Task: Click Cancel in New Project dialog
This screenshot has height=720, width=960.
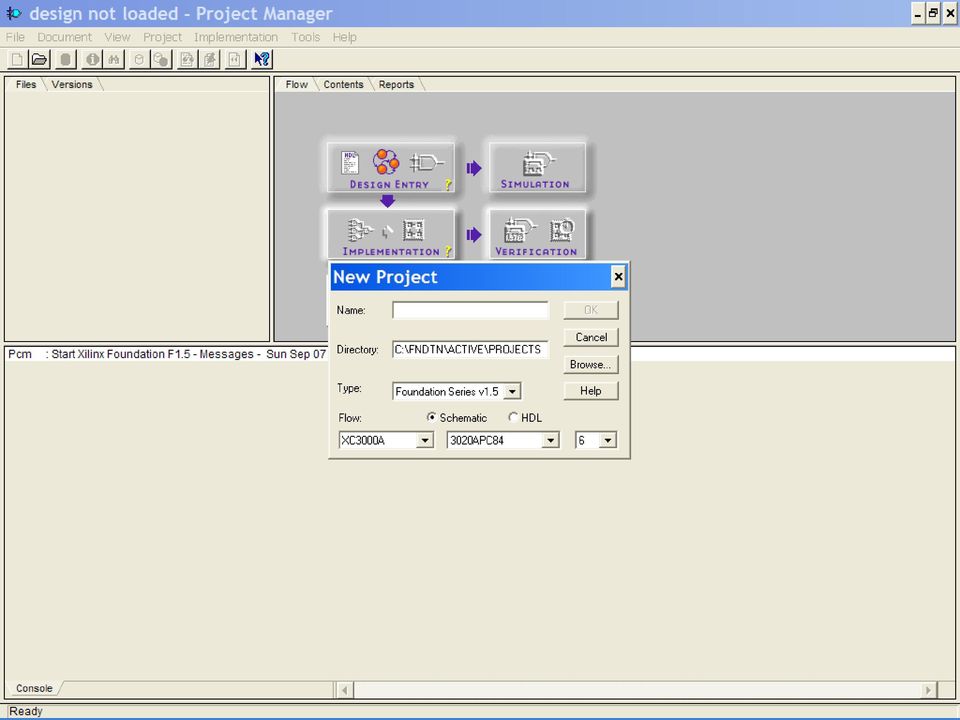Action: coord(591,337)
